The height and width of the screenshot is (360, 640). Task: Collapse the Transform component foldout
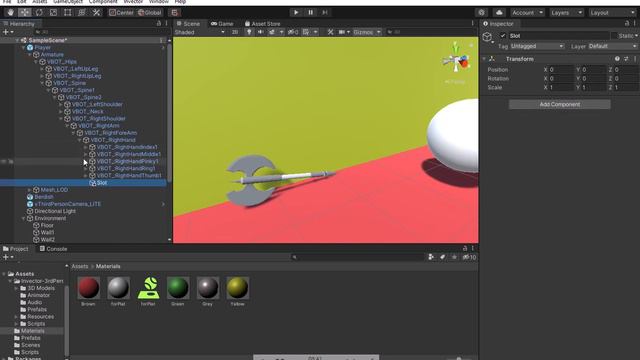(x=484, y=59)
